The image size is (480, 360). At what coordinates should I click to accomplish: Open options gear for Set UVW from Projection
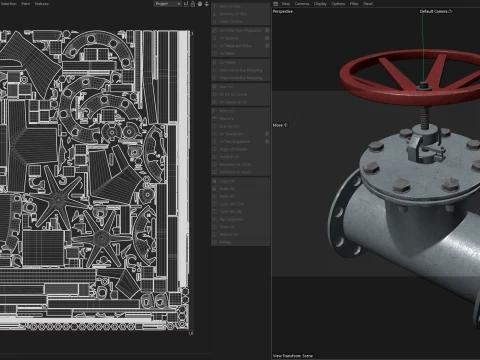[x=267, y=30]
